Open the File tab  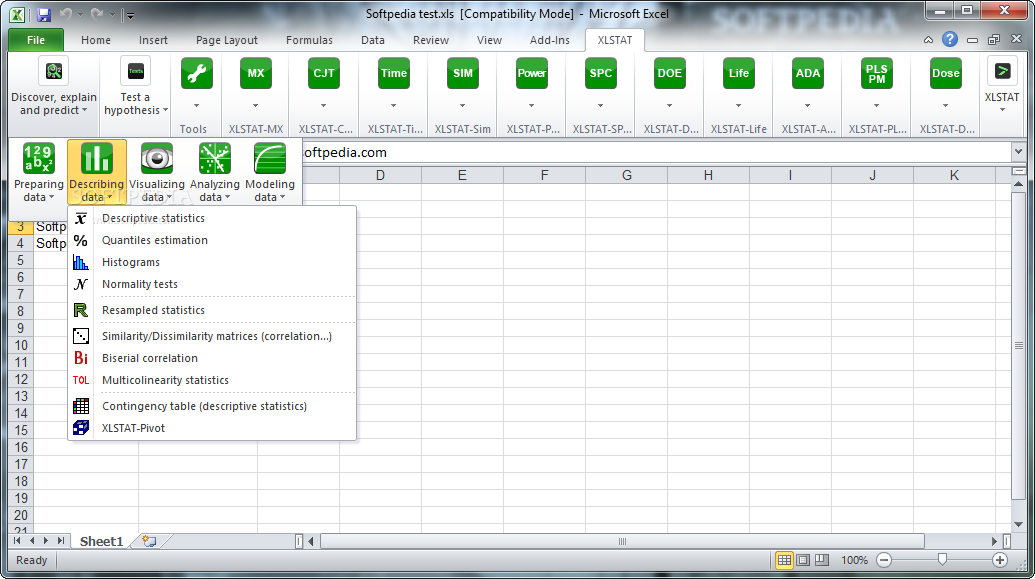coord(36,40)
